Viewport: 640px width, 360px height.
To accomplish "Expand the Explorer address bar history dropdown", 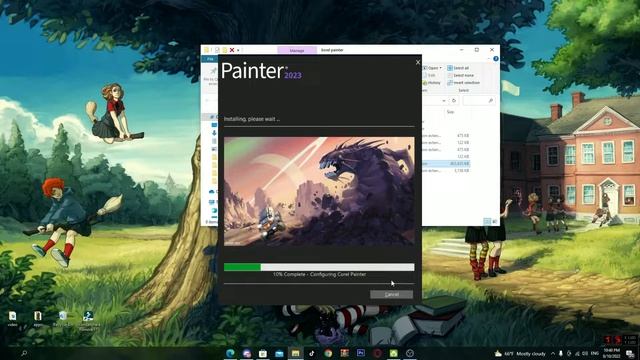I will point(444,100).
